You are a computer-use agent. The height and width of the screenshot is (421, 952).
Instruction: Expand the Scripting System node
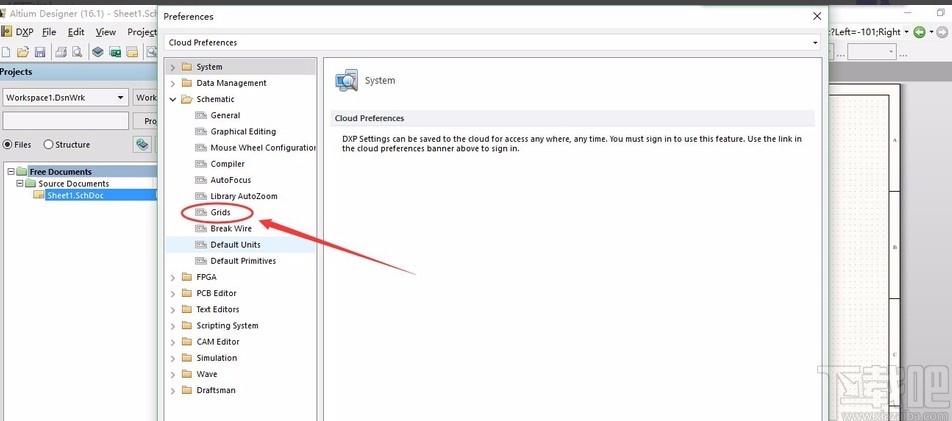173,326
